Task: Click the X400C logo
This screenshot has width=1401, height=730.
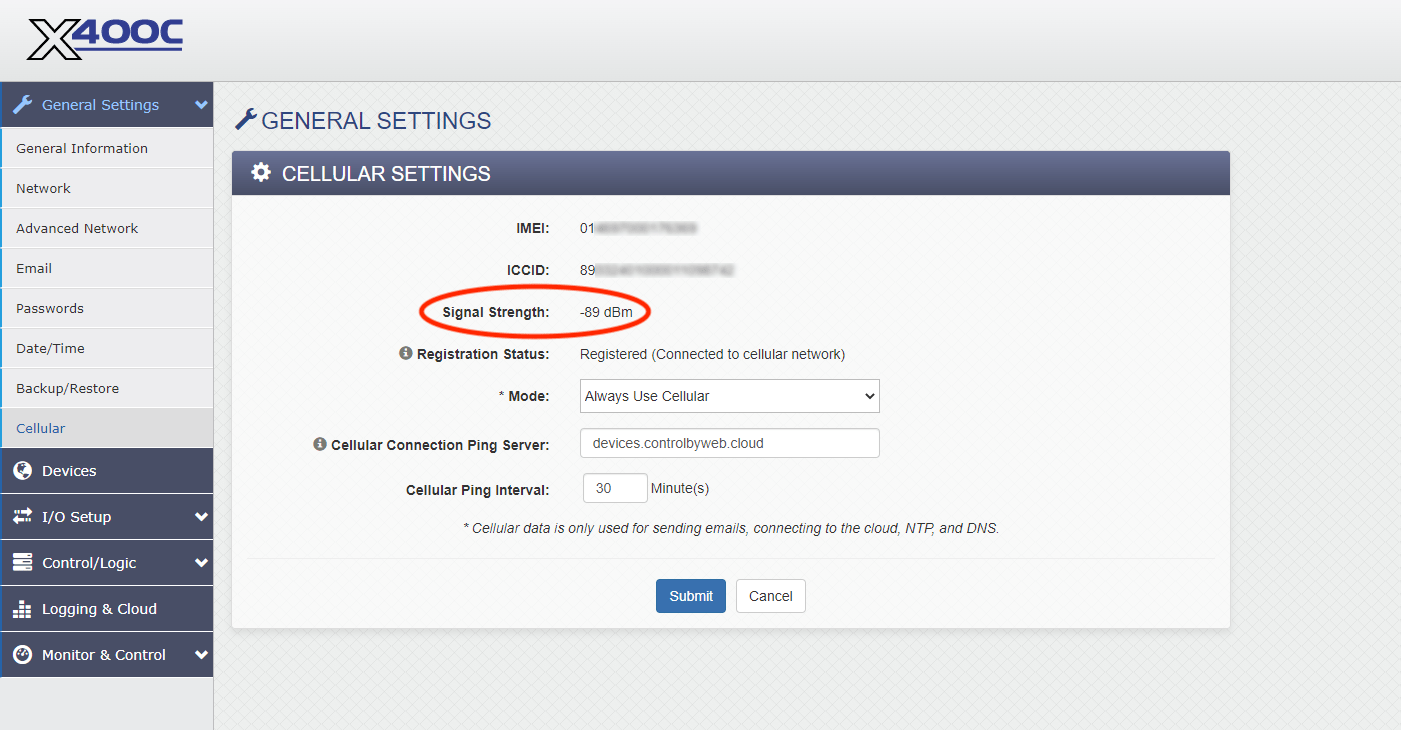Action: click(103, 39)
